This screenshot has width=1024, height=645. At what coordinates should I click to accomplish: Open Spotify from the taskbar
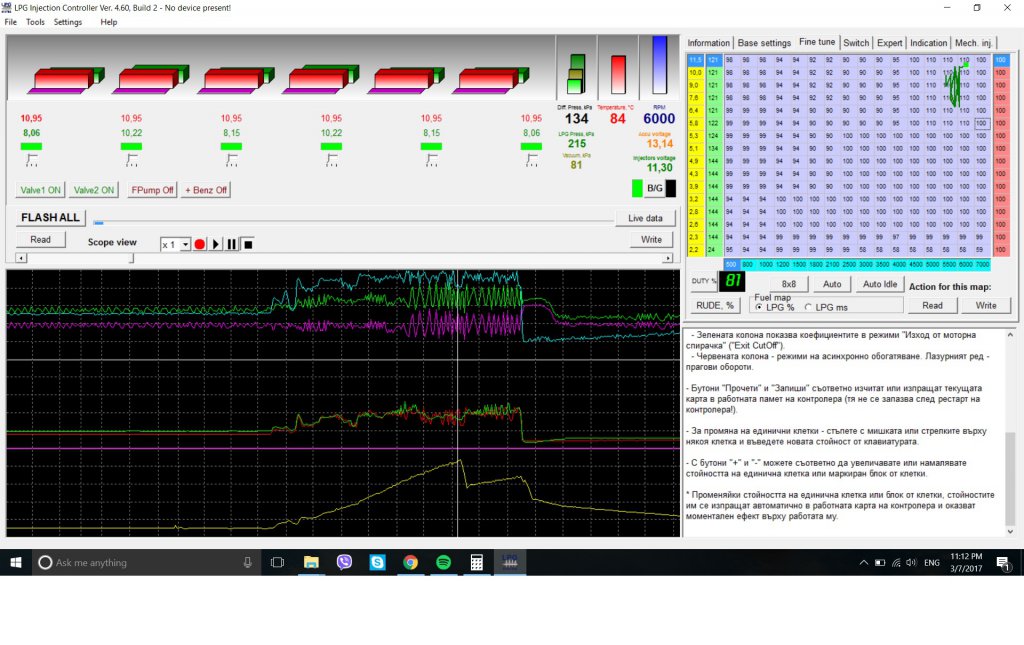tap(443, 563)
